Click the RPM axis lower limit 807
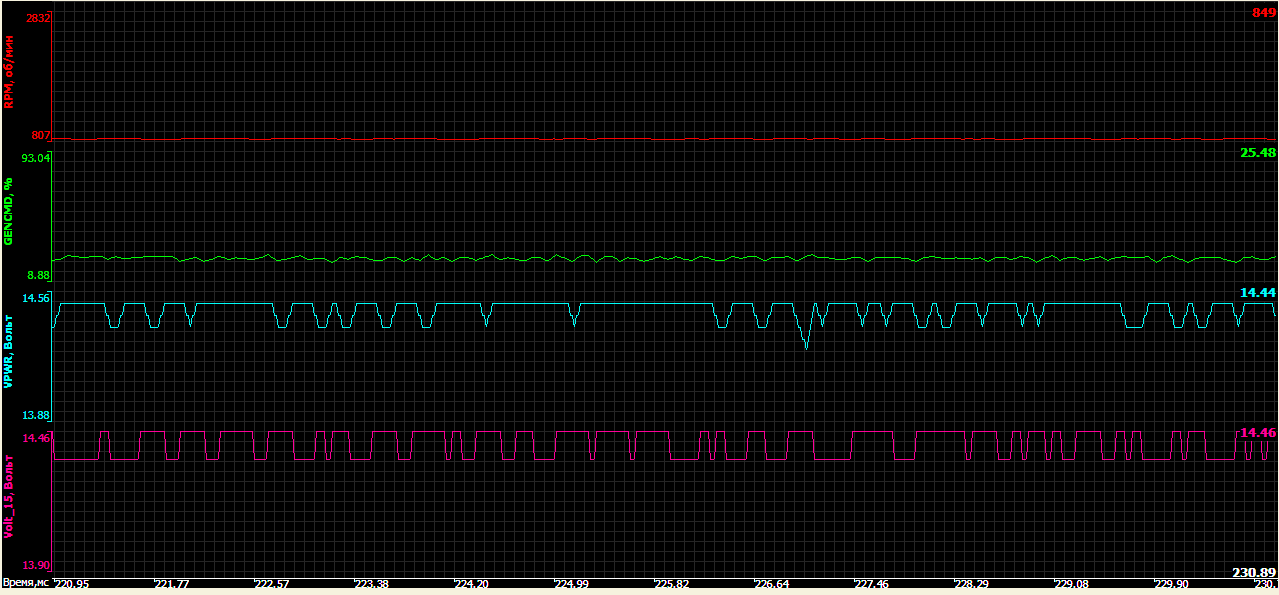The width and height of the screenshot is (1279, 595). coord(38,135)
